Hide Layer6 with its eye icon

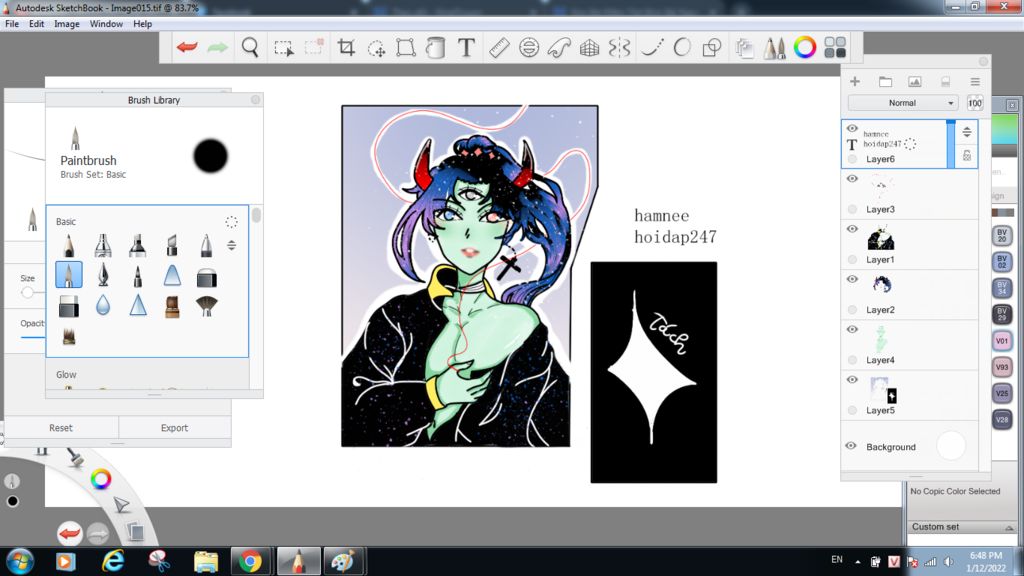click(x=852, y=129)
